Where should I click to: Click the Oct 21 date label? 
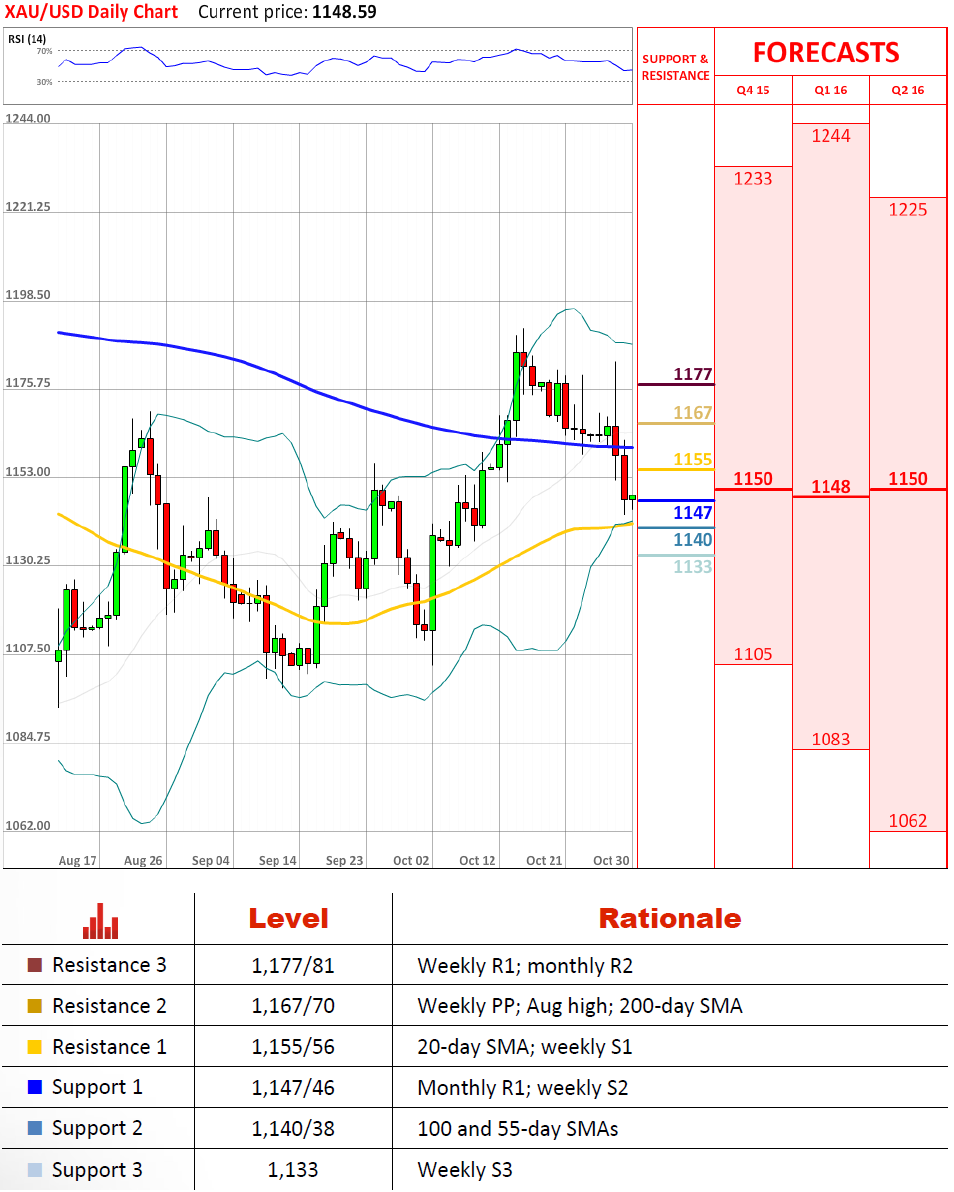click(544, 861)
